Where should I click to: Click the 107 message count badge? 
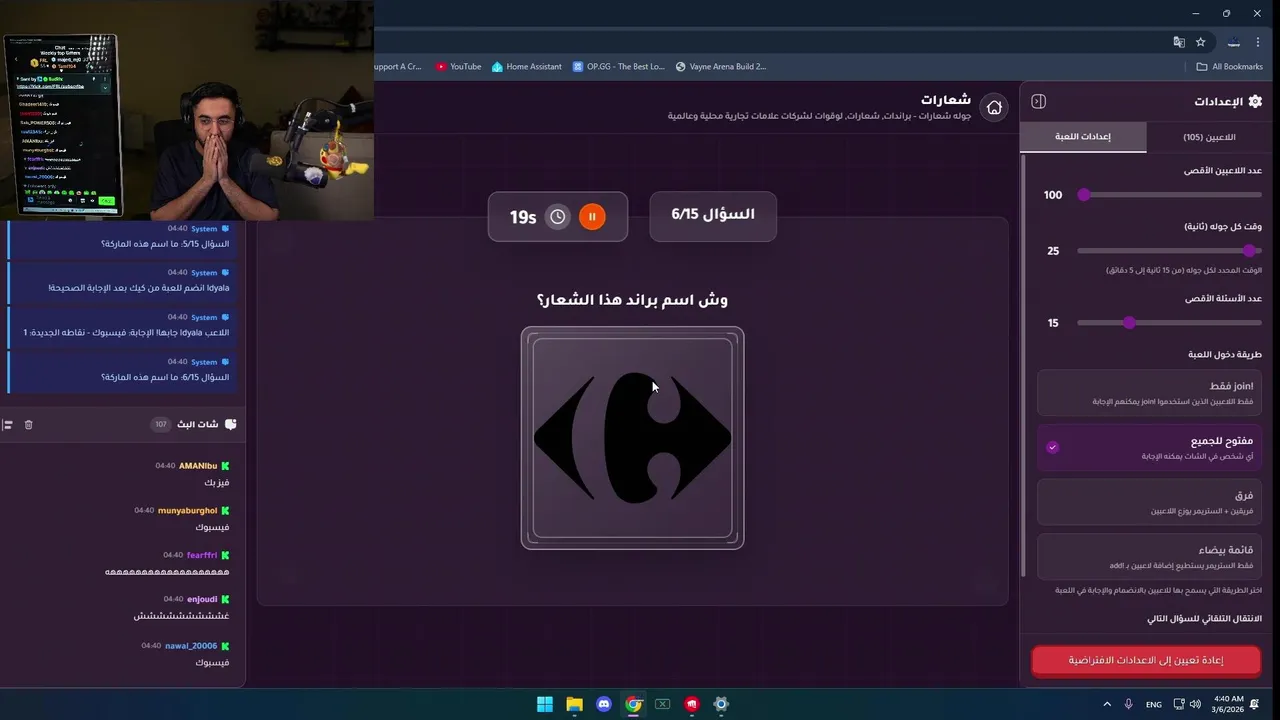click(160, 425)
